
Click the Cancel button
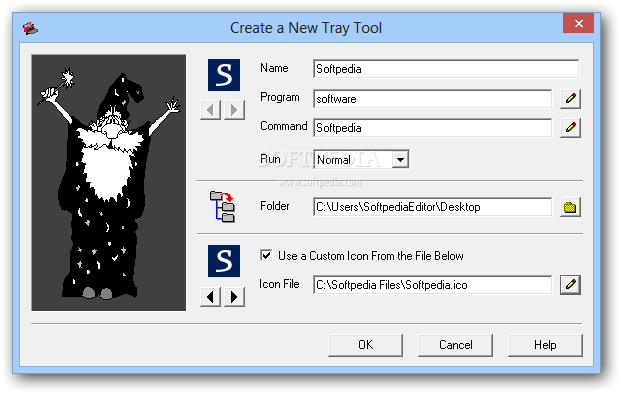click(x=455, y=345)
